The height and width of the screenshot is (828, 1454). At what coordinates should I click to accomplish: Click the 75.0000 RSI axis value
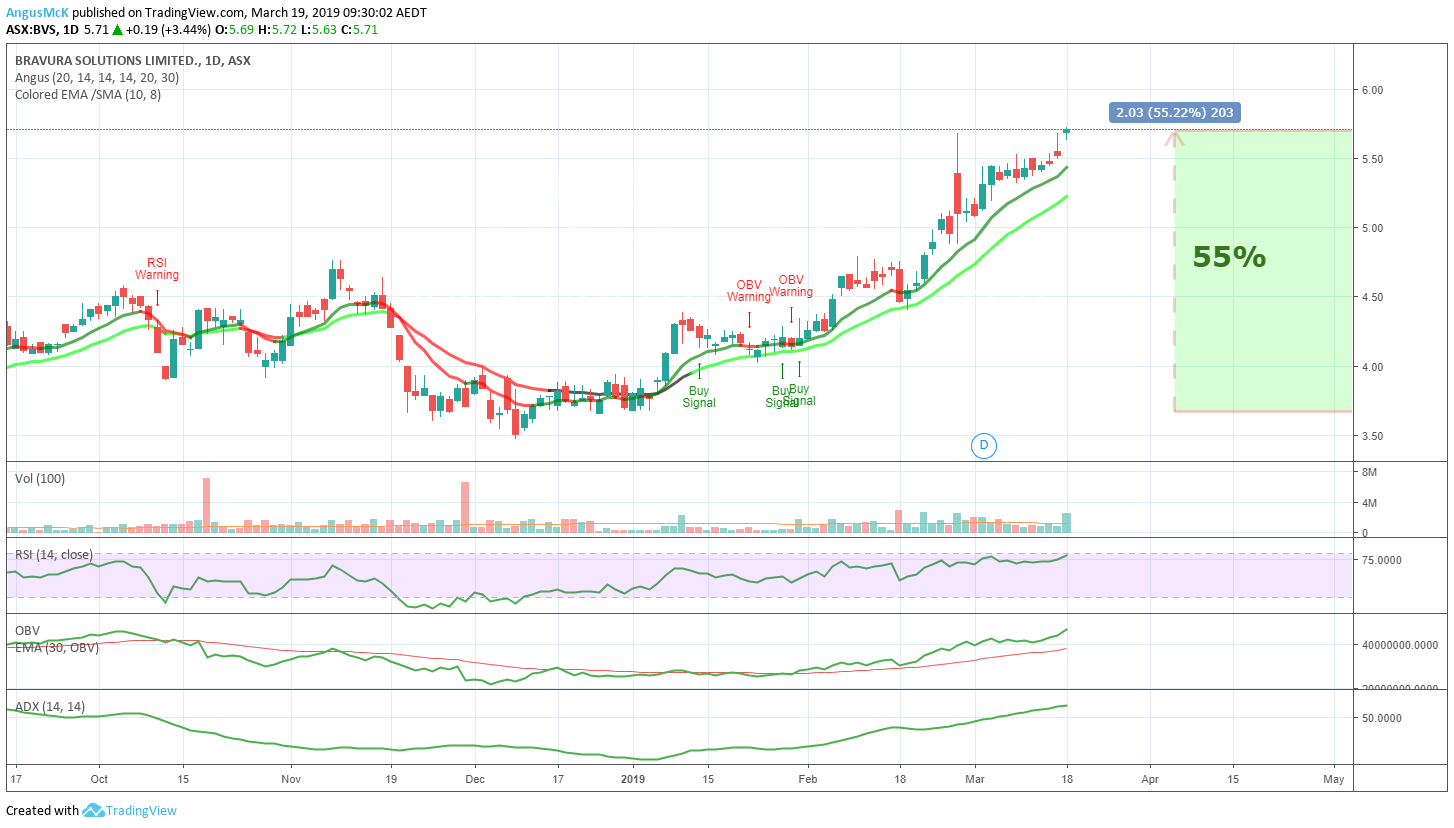pyautogui.click(x=1380, y=560)
